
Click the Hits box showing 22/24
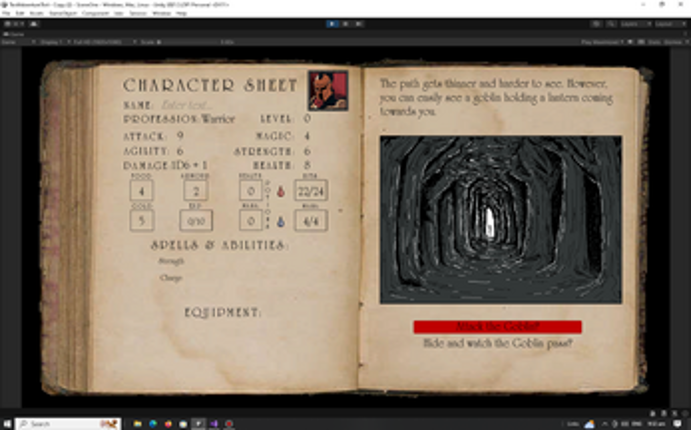(x=311, y=190)
